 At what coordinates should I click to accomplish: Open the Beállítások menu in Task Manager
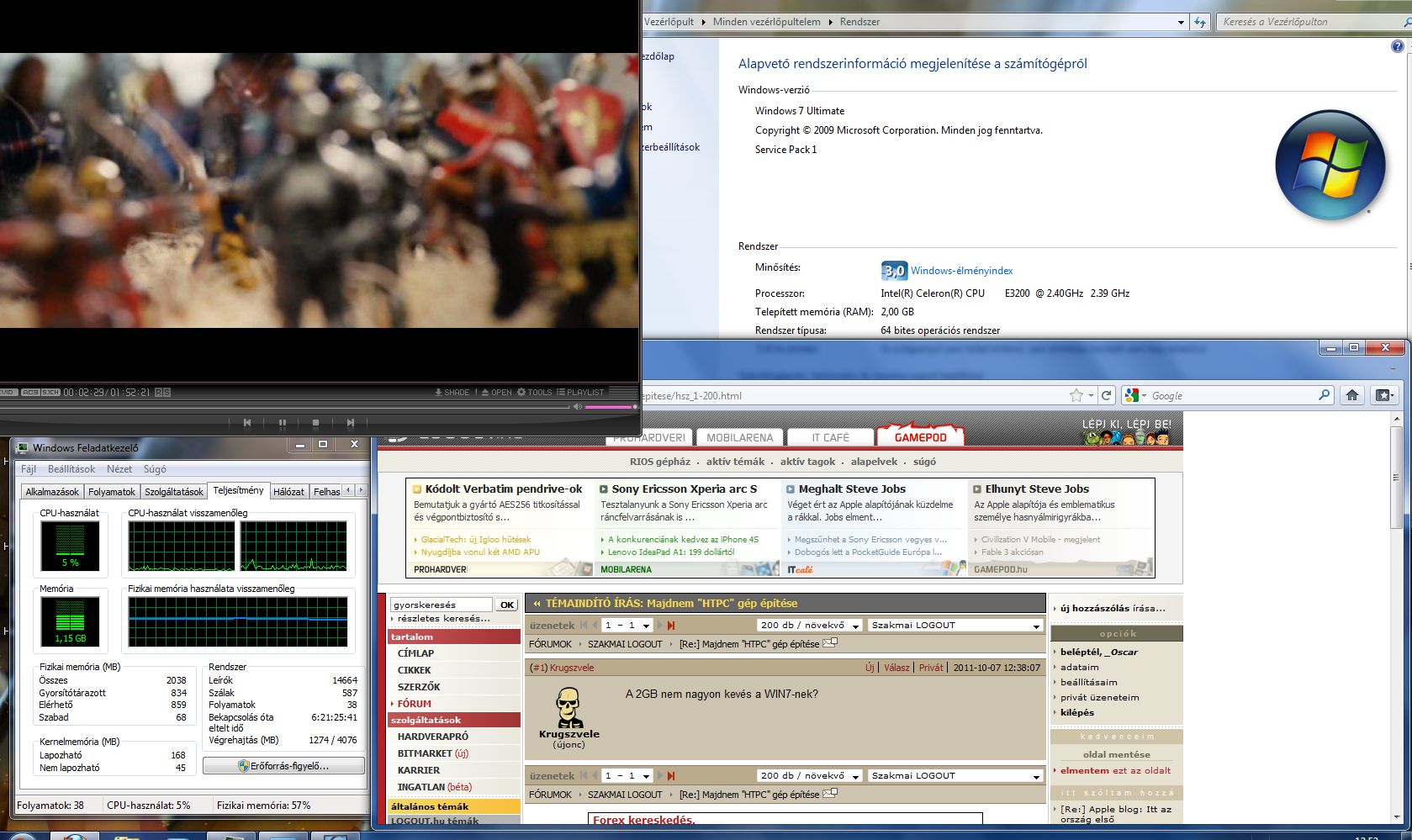click(x=71, y=469)
